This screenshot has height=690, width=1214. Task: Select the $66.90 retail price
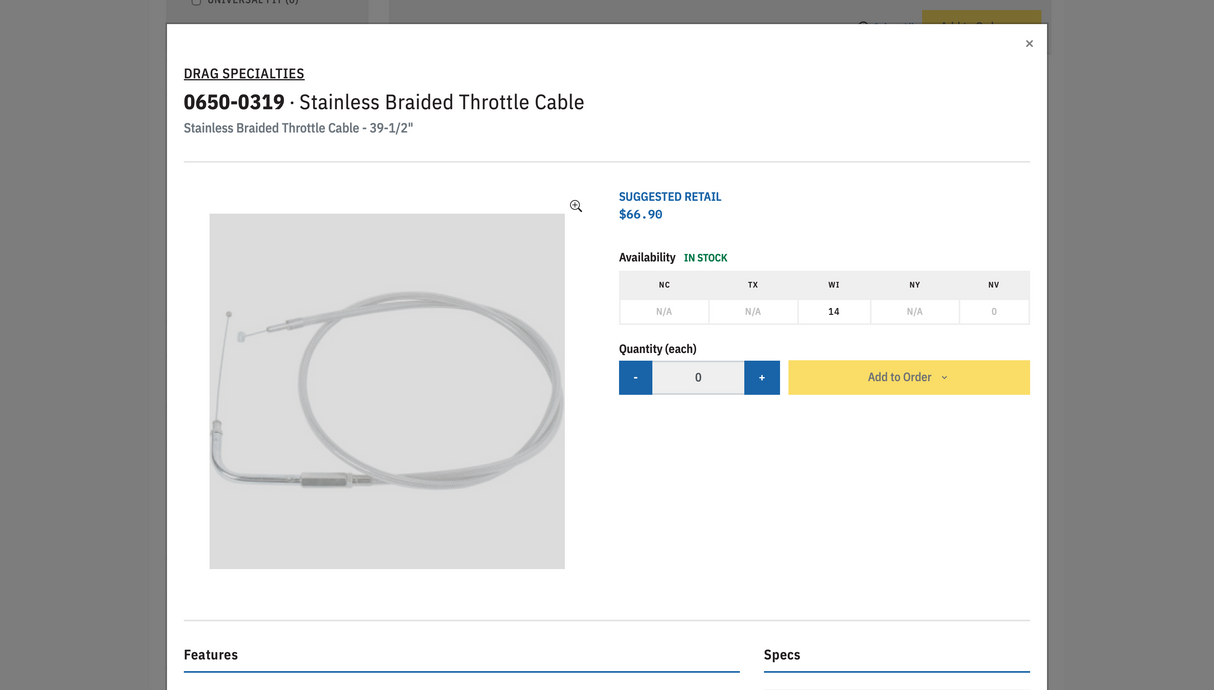tap(641, 214)
